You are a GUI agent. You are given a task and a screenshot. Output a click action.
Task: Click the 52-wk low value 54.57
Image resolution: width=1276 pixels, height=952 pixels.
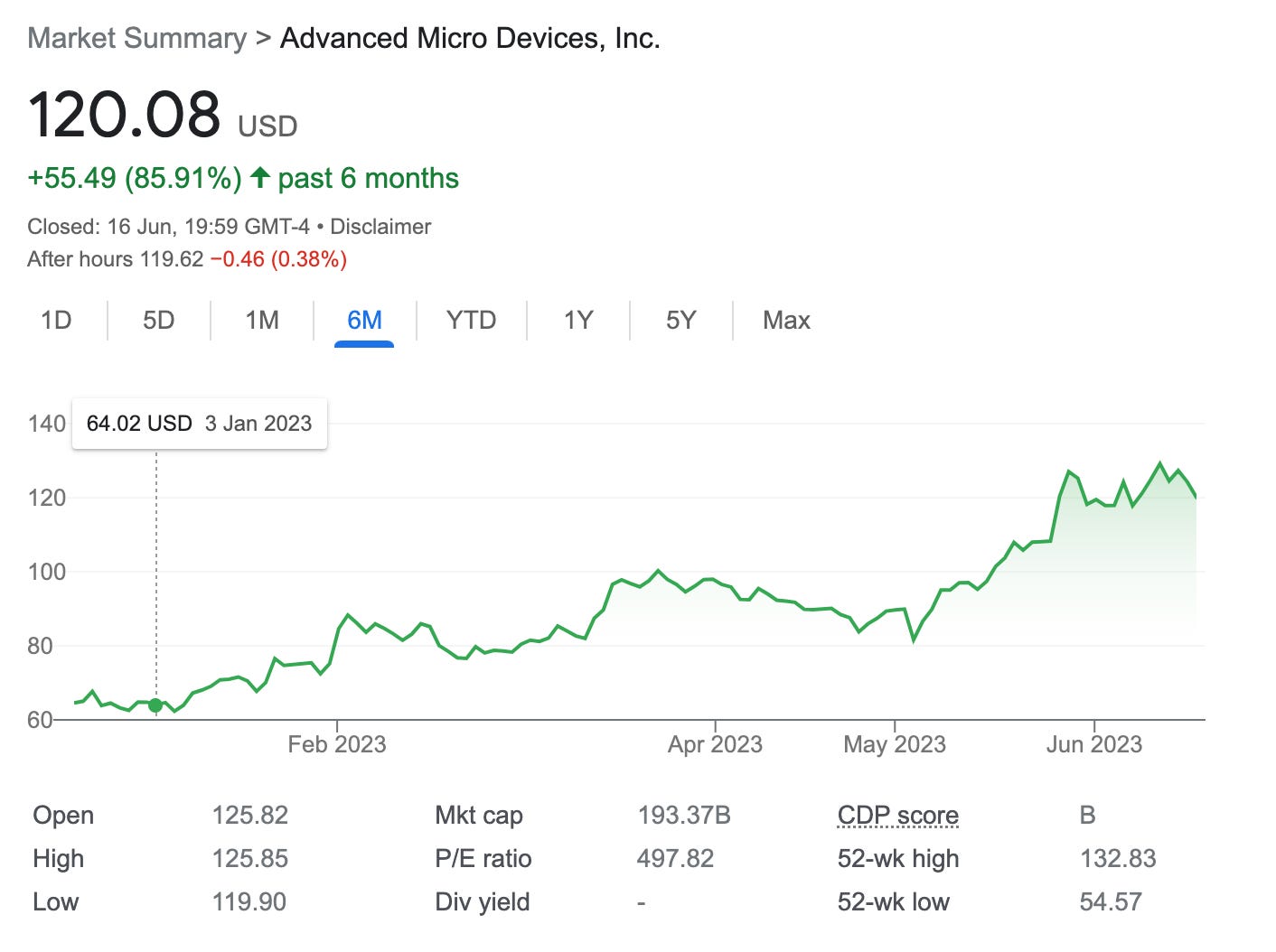[x=1112, y=902]
